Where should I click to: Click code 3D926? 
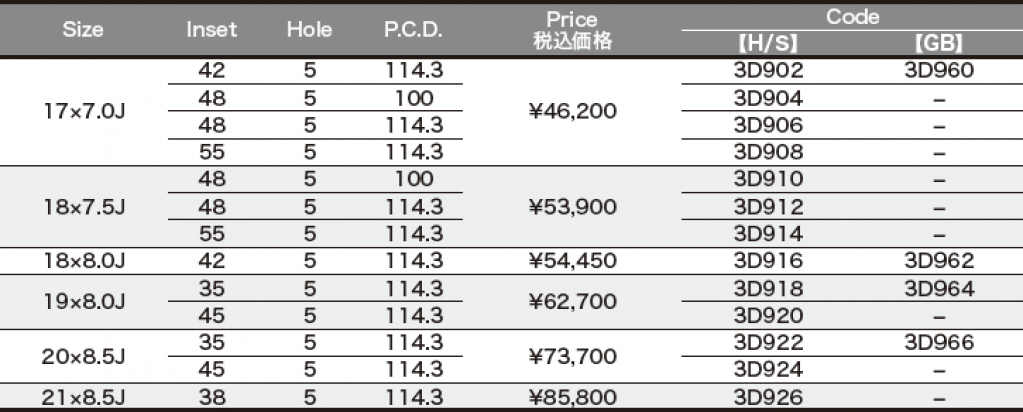[x=769, y=397]
